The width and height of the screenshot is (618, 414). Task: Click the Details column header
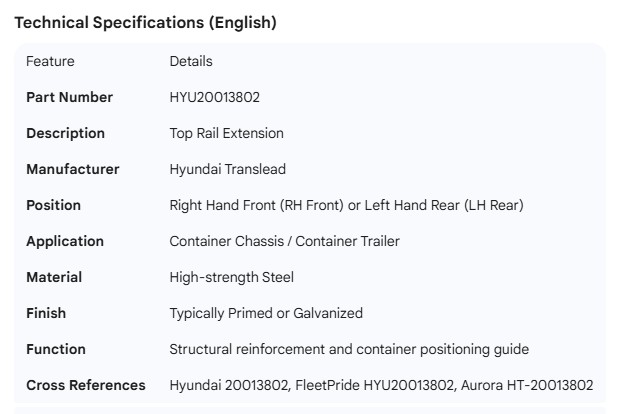[191, 61]
